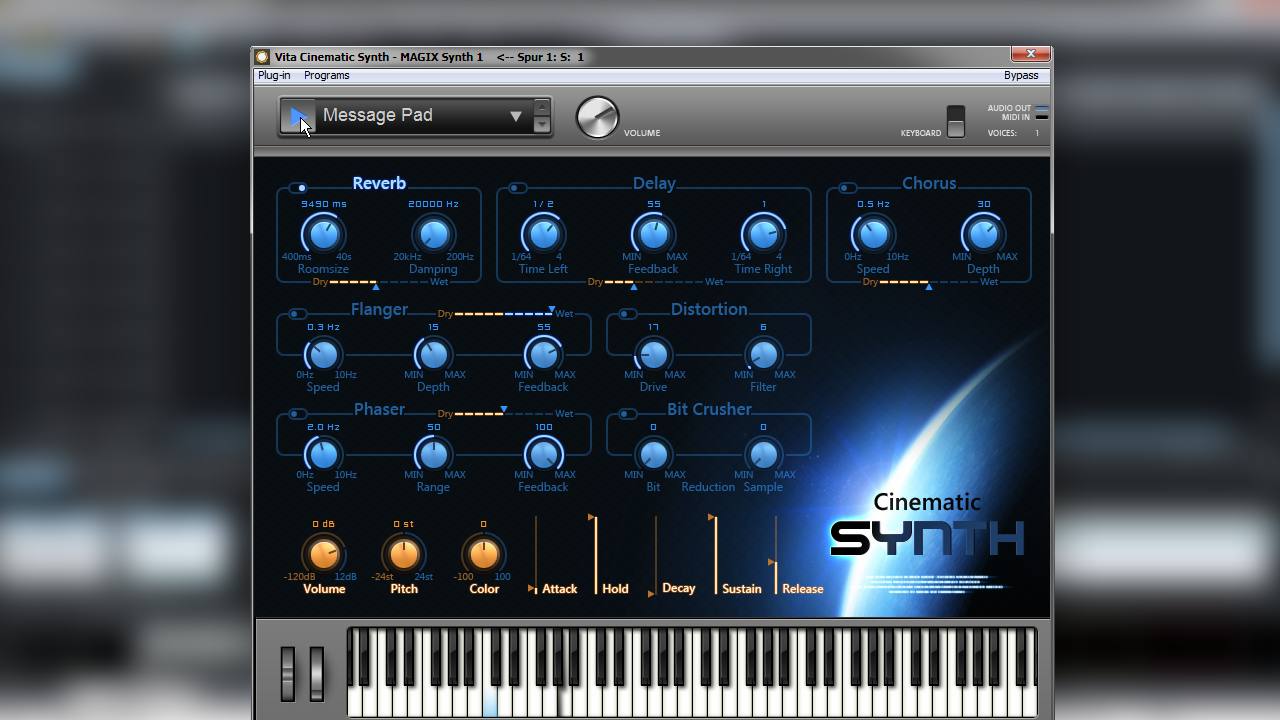
Task: Click the Phaser Feedback knob
Action: click(543, 454)
